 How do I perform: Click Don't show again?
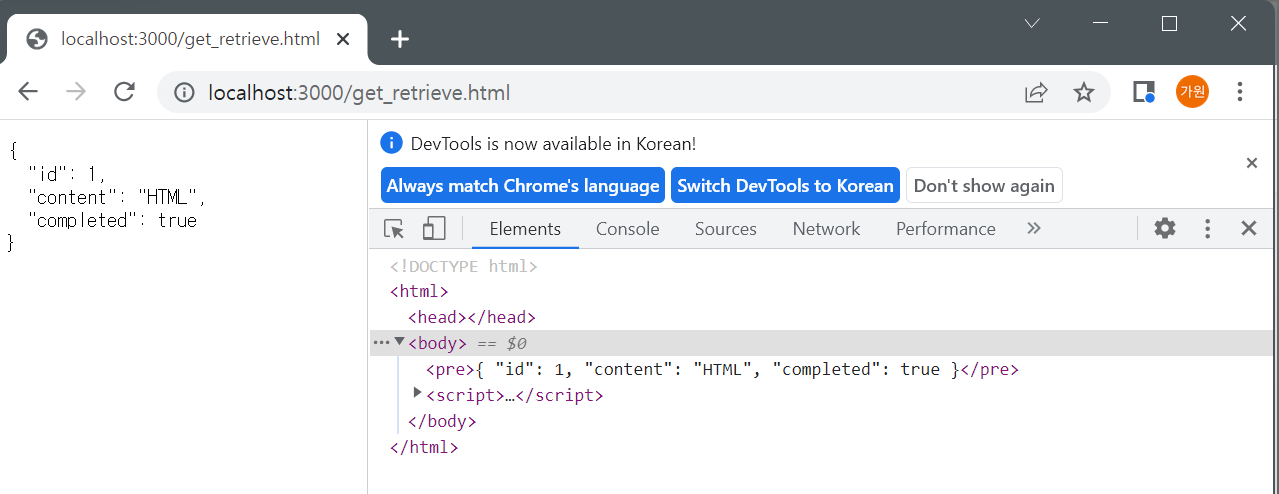coord(984,186)
